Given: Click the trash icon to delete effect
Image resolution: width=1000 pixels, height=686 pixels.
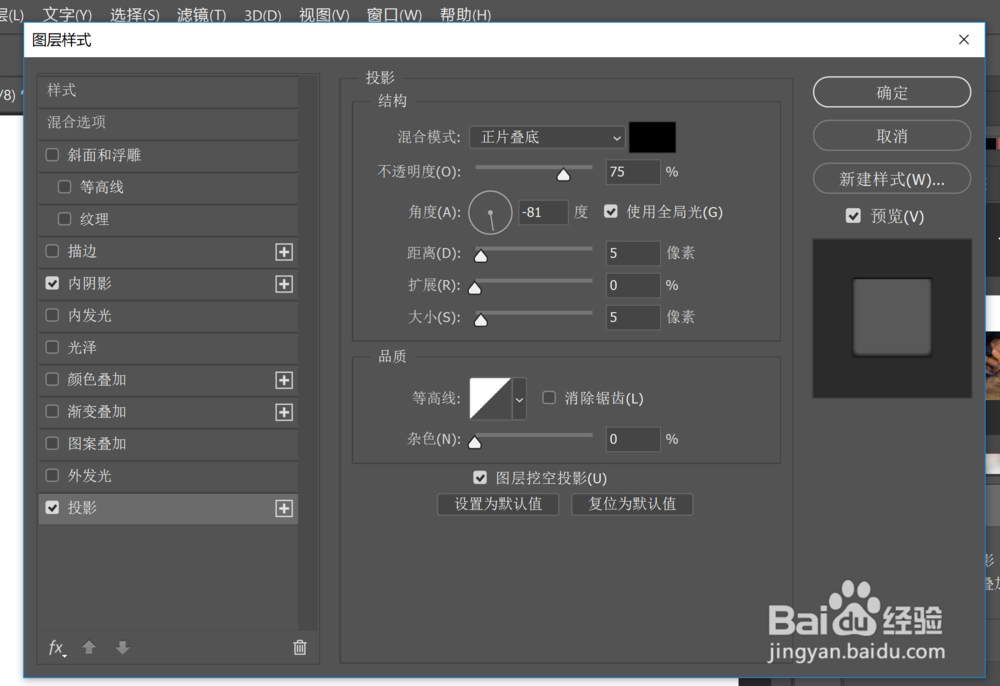Looking at the screenshot, I should click(x=299, y=648).
